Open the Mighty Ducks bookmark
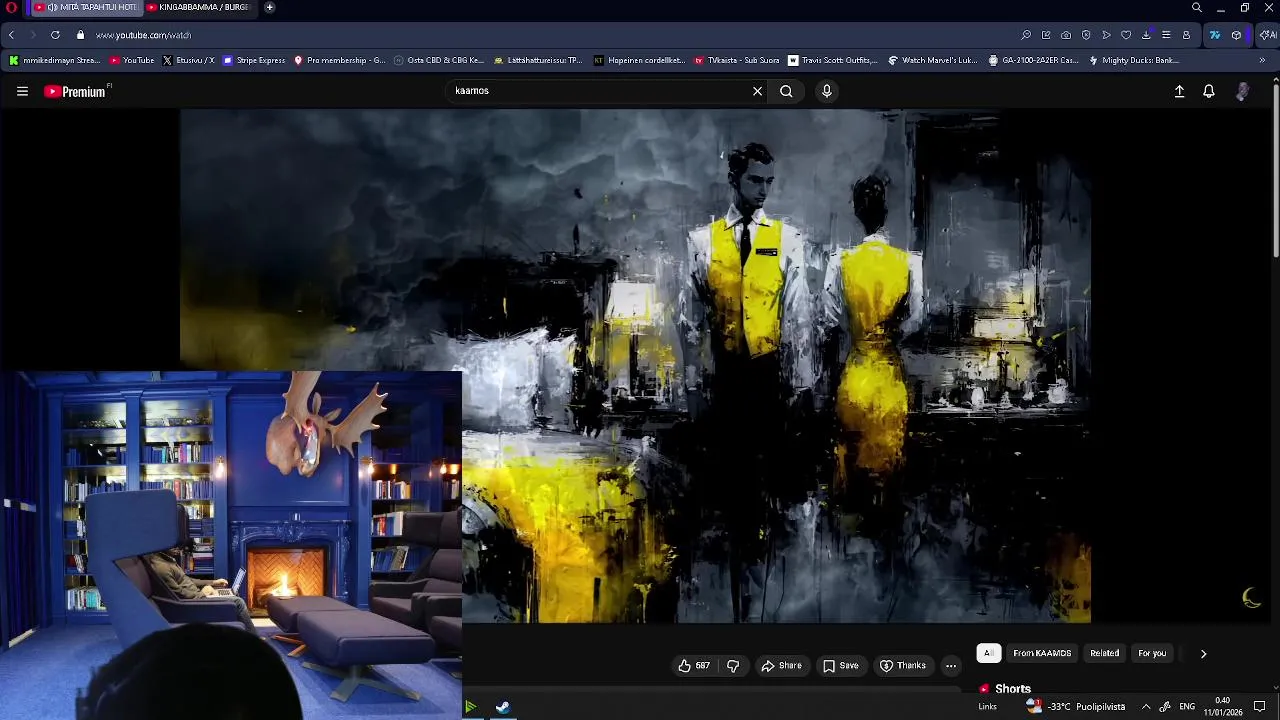 (x=1134, y=60)
